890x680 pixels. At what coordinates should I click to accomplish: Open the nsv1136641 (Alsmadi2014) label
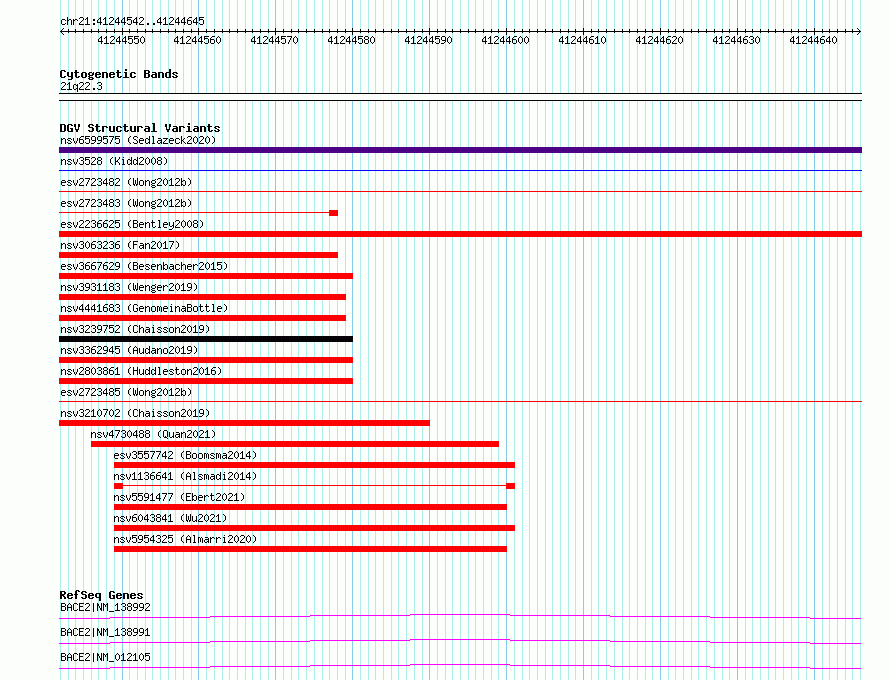pyautogui.click(x=185, y=476)
